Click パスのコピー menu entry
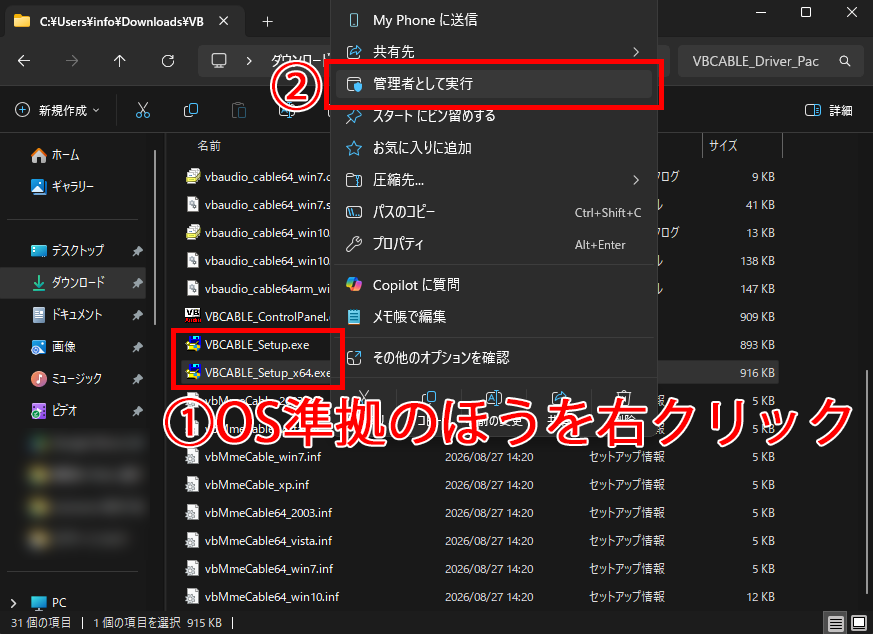 click(x=493, y=212)
